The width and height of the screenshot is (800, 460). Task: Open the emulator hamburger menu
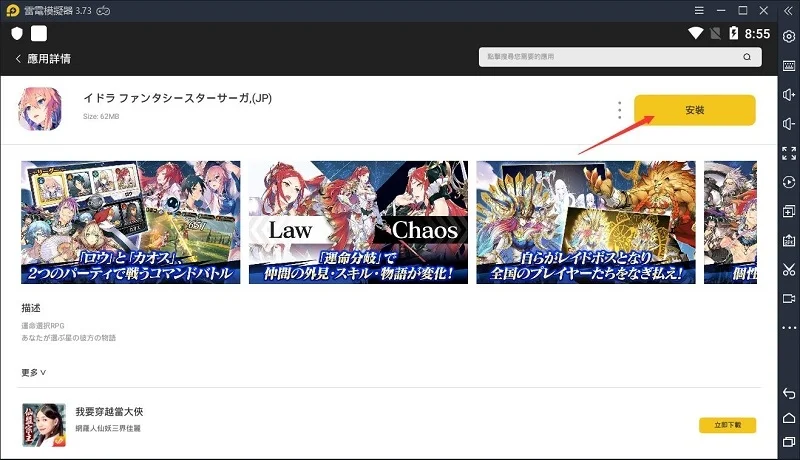coord(699,11)
